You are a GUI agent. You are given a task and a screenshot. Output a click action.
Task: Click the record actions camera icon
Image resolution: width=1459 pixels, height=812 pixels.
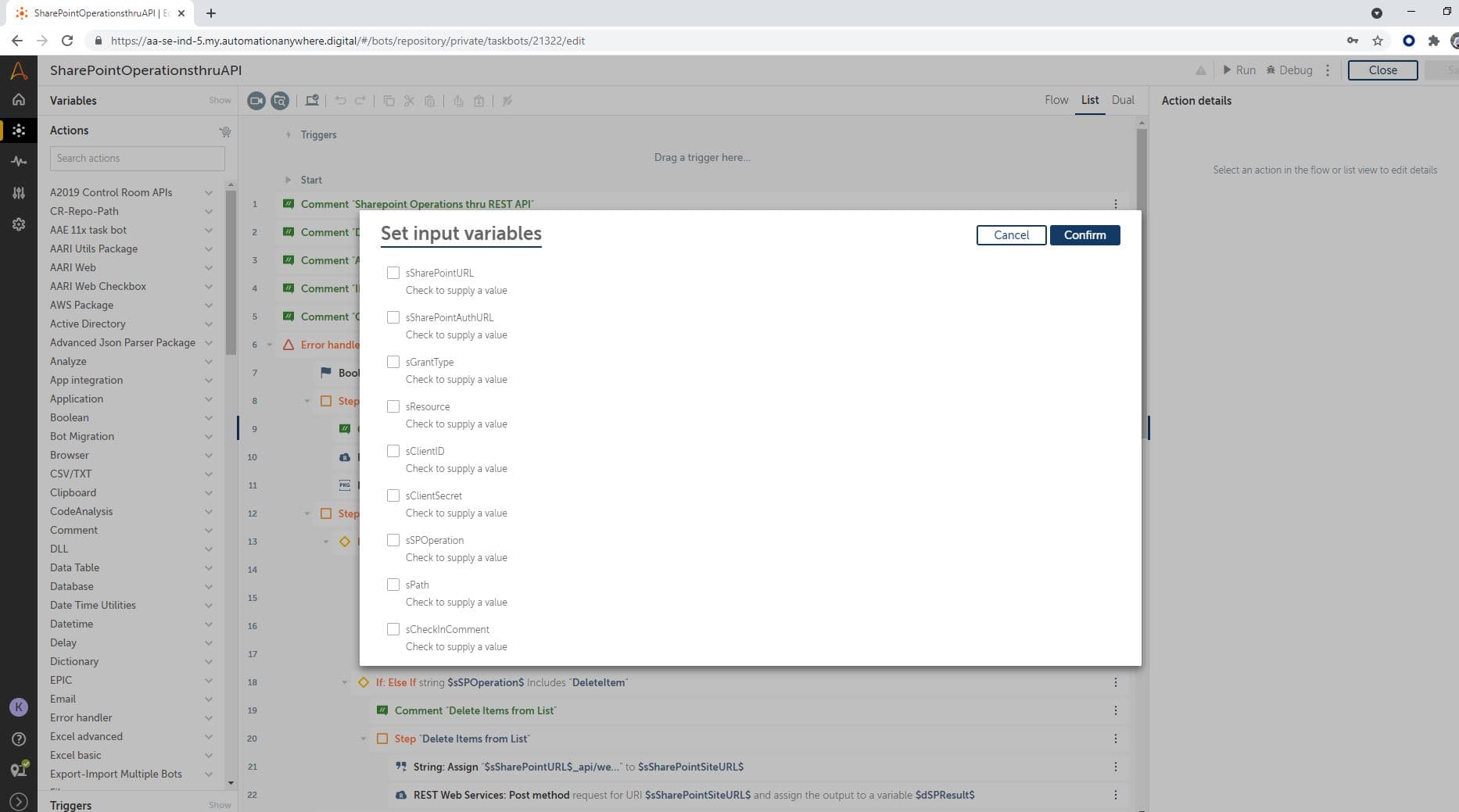[x=256, y=101]
